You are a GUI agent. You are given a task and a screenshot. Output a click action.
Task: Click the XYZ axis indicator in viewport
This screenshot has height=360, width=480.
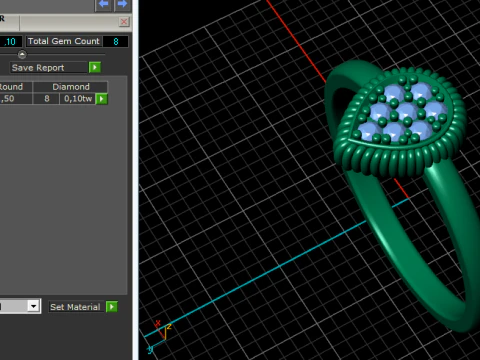(159, 336)
